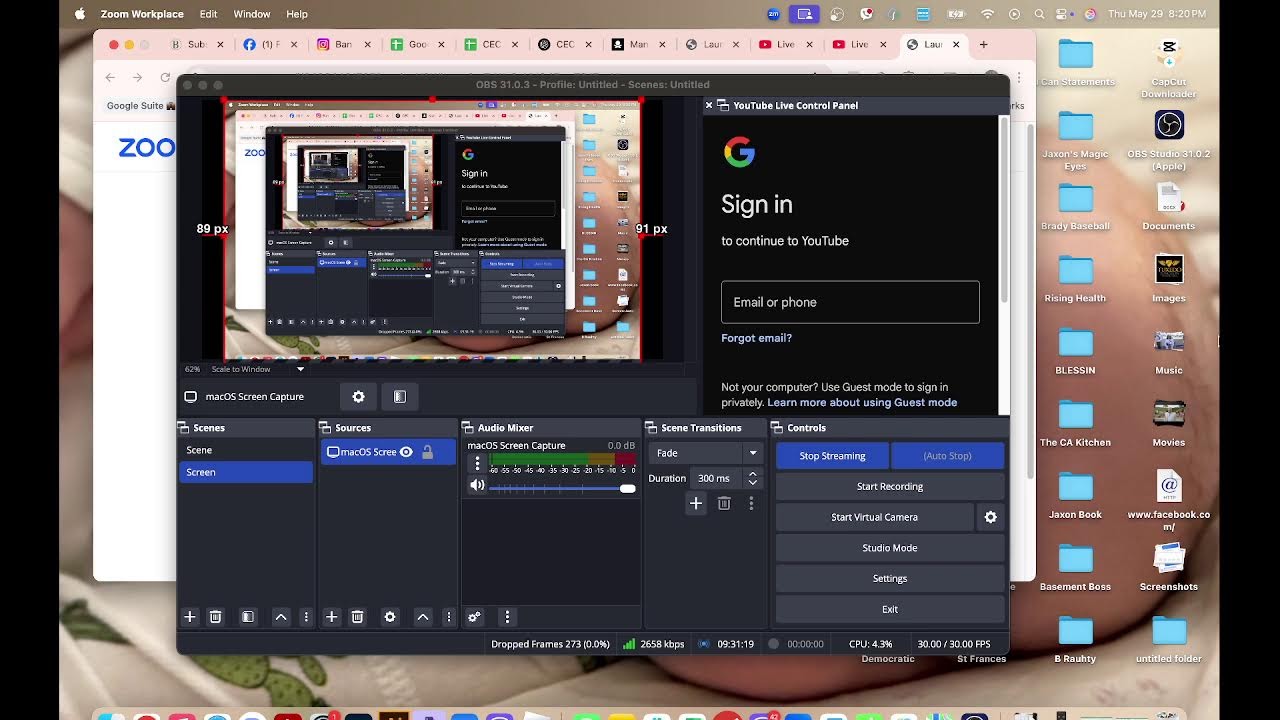
Task: Remove selected scene using the Scenes trash icon
Action: pyautogui.click(x=215, y=617)
